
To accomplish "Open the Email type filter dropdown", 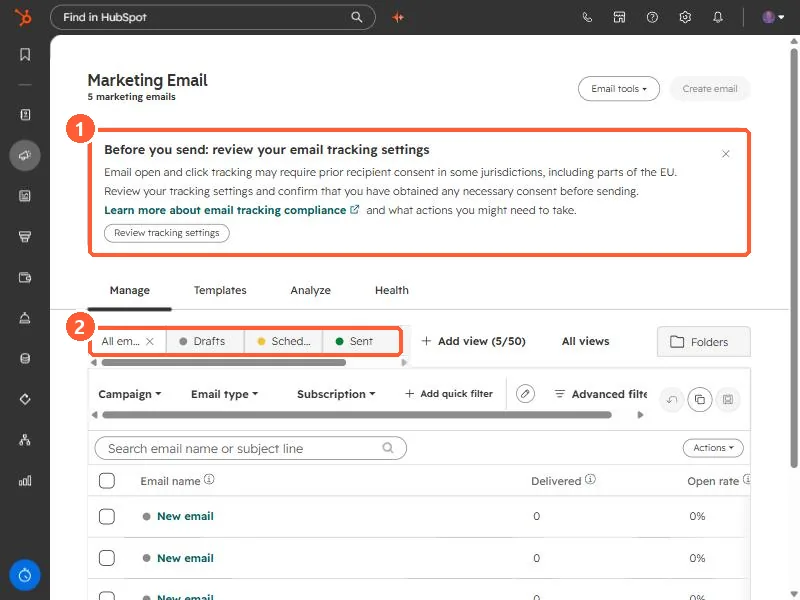I will coord(224,394).
